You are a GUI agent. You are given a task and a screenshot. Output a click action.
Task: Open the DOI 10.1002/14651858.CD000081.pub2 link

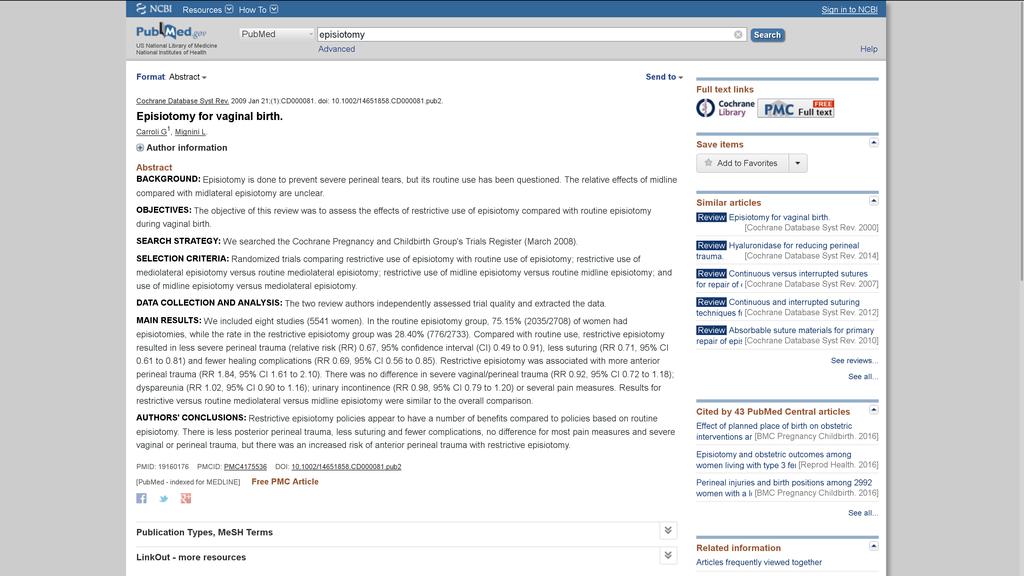point(346,467)
